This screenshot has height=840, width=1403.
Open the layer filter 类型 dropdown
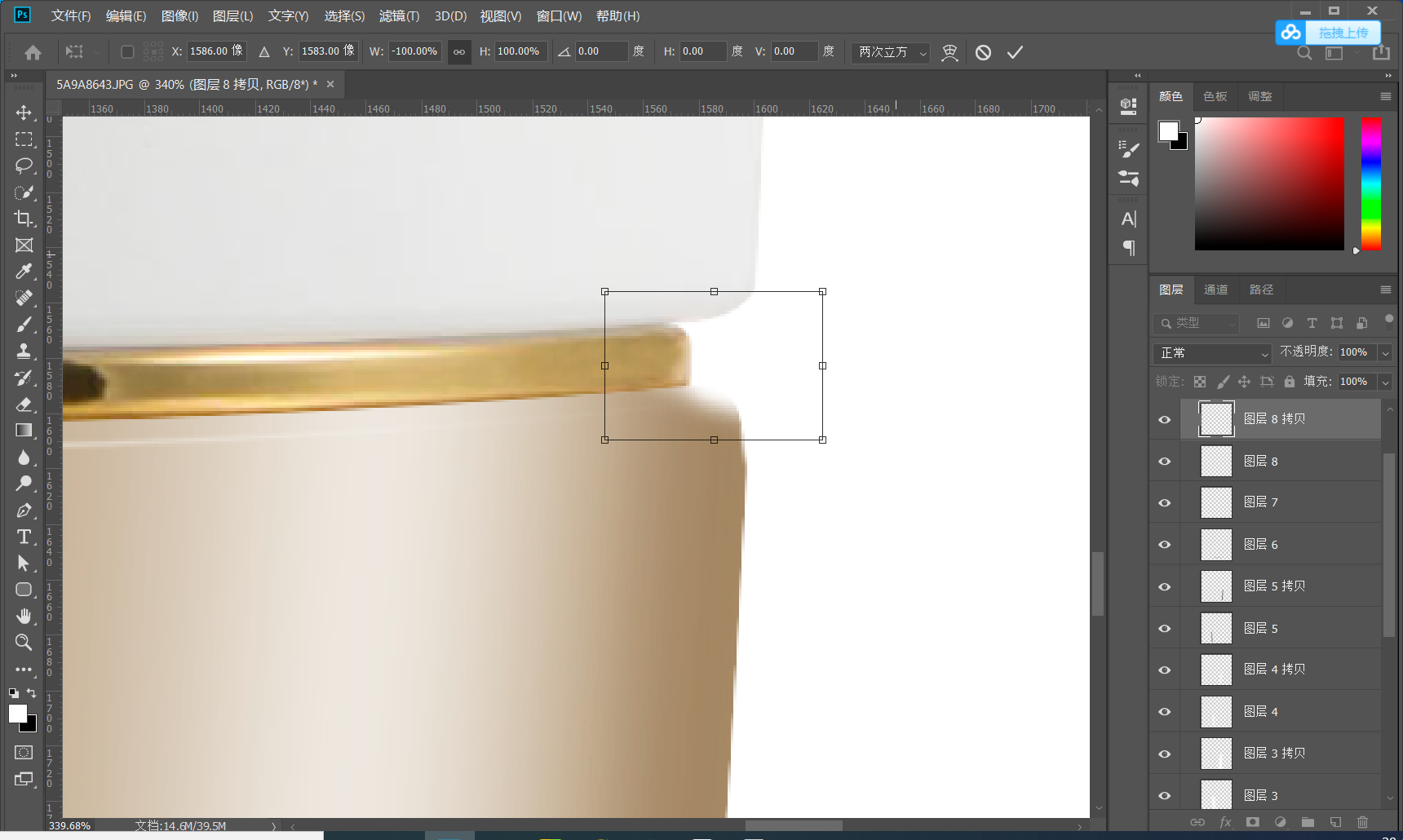[1197, 324]
